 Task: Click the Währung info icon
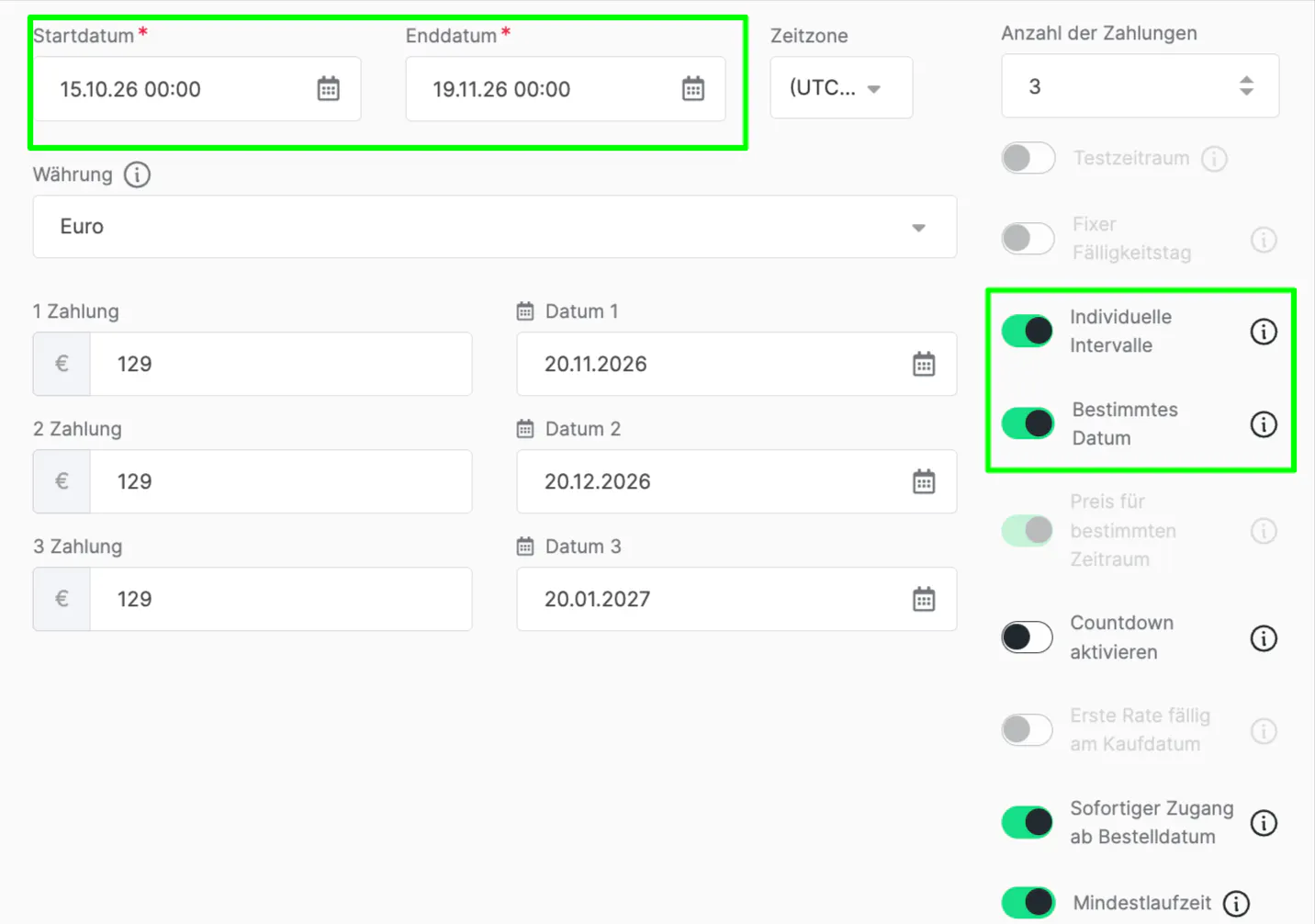(x=137, y=175)
